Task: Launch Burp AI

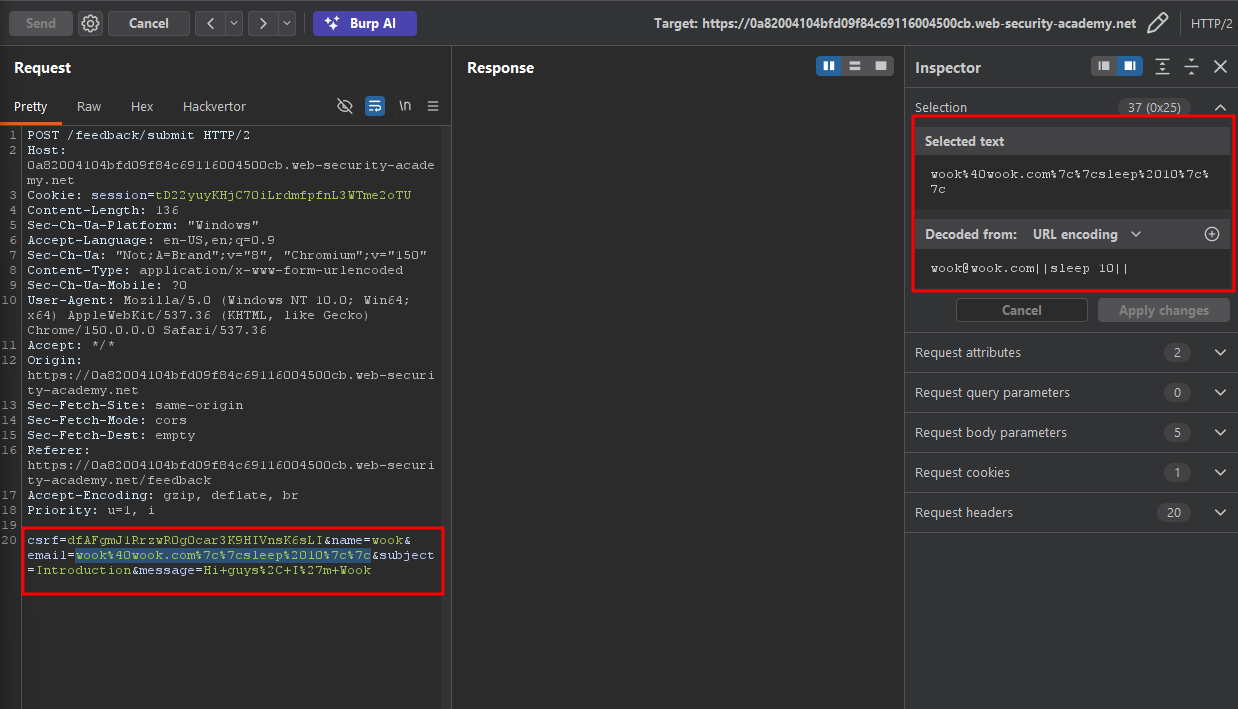Action: pos(365,23)
